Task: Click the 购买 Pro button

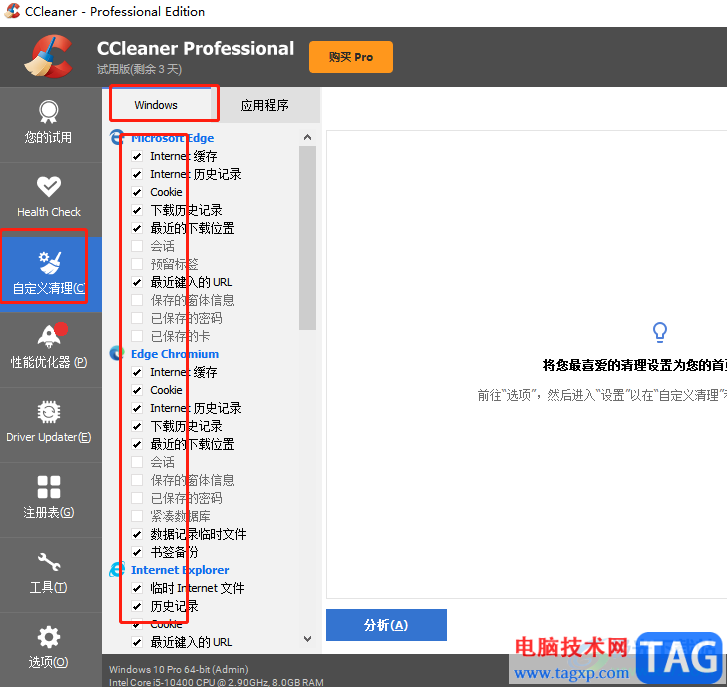Action: [x=351, y=57]
